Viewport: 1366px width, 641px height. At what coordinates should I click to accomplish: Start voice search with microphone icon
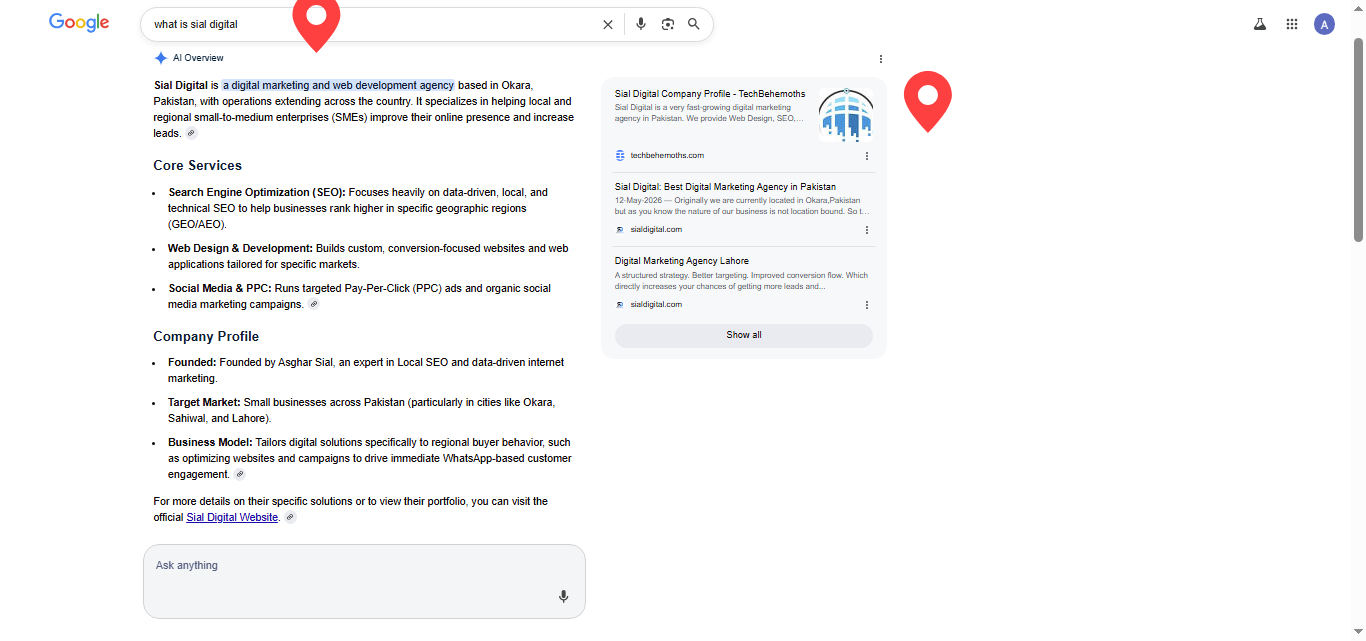click(641, 24)
